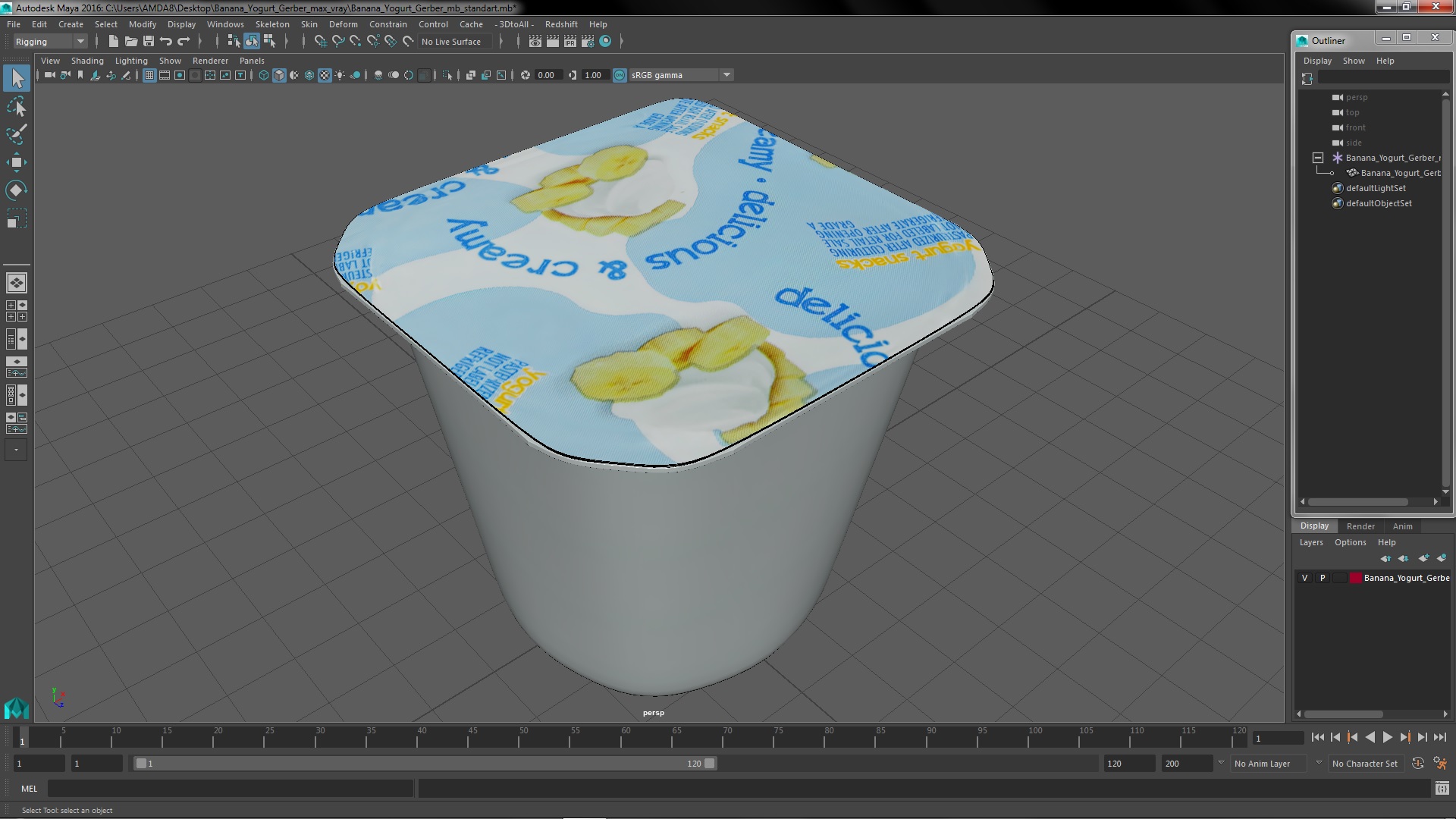Play animation forwards

[1387, 737]
